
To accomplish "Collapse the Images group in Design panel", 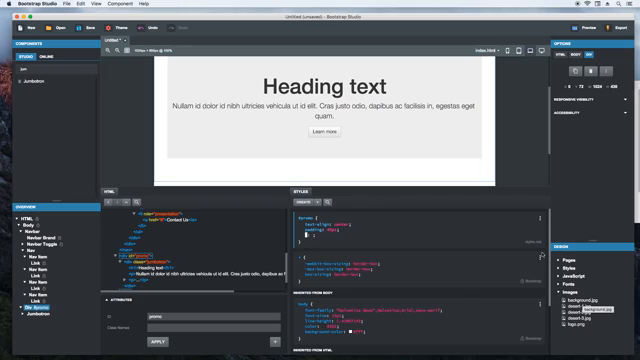I will click(558, 292).
